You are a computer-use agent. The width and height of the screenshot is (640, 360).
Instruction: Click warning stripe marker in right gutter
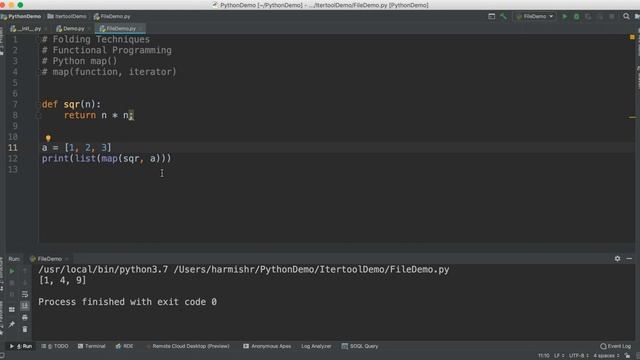coord(632,117)
